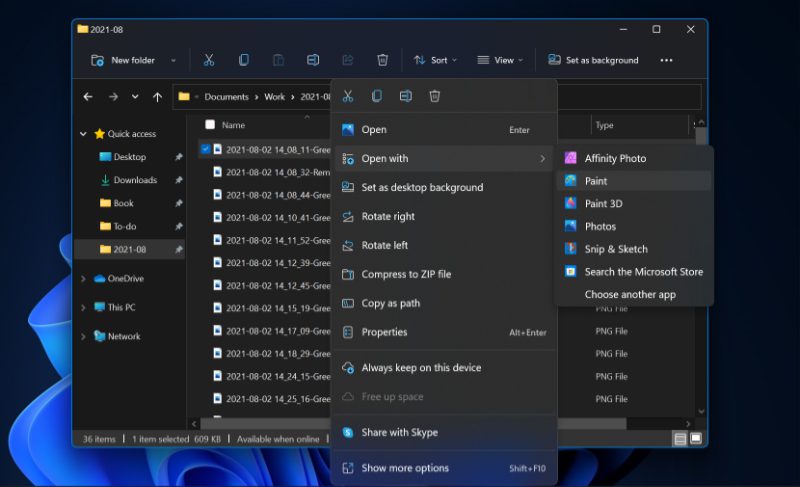800x487 pixels.
Task: Click the Up arrow navigation button
Action: 157,97
